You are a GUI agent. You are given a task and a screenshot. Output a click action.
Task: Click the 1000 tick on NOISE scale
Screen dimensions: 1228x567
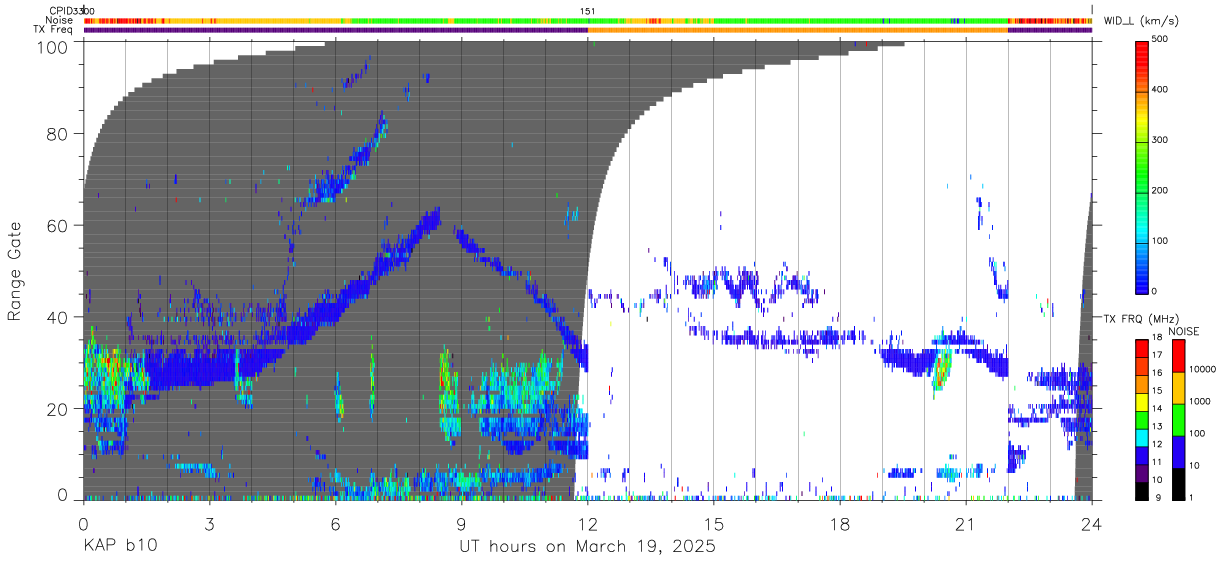click(1200, 401)
